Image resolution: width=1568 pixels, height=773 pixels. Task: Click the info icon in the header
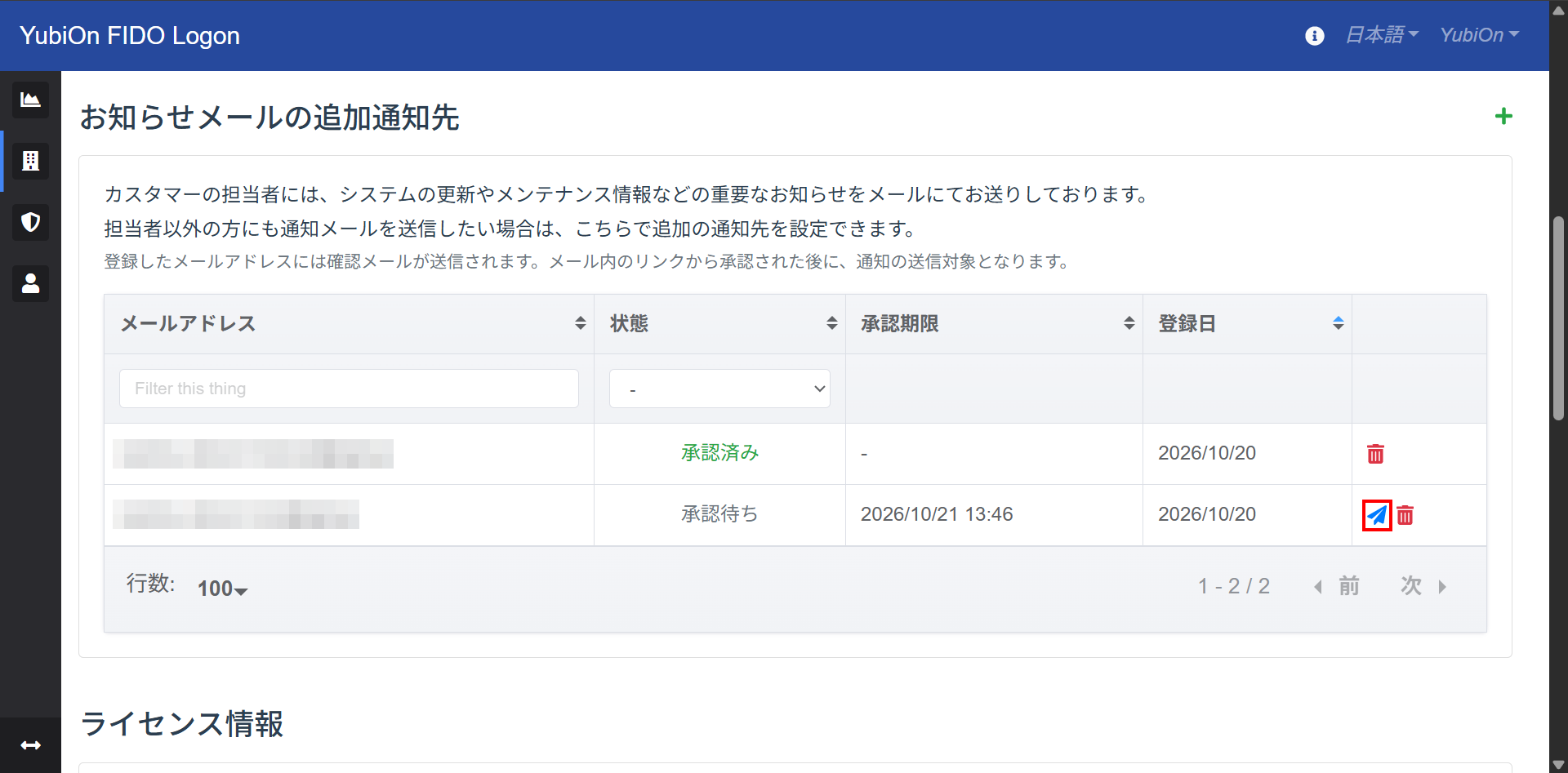1315,36
